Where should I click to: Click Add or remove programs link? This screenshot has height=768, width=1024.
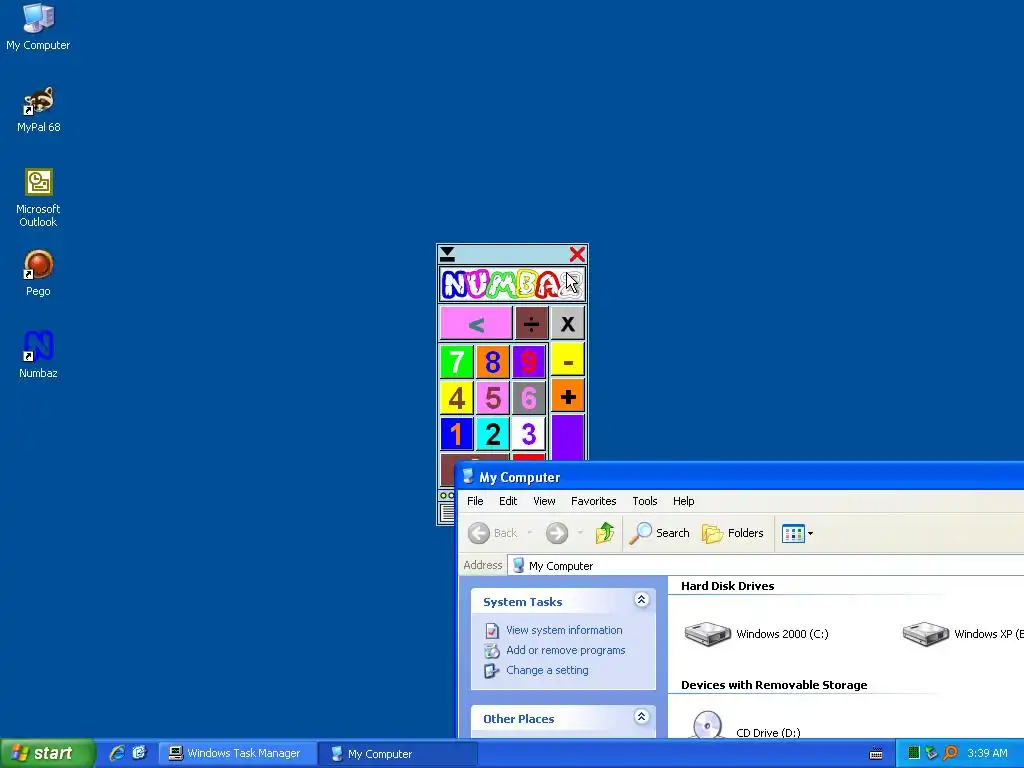[x=566, y=650]
